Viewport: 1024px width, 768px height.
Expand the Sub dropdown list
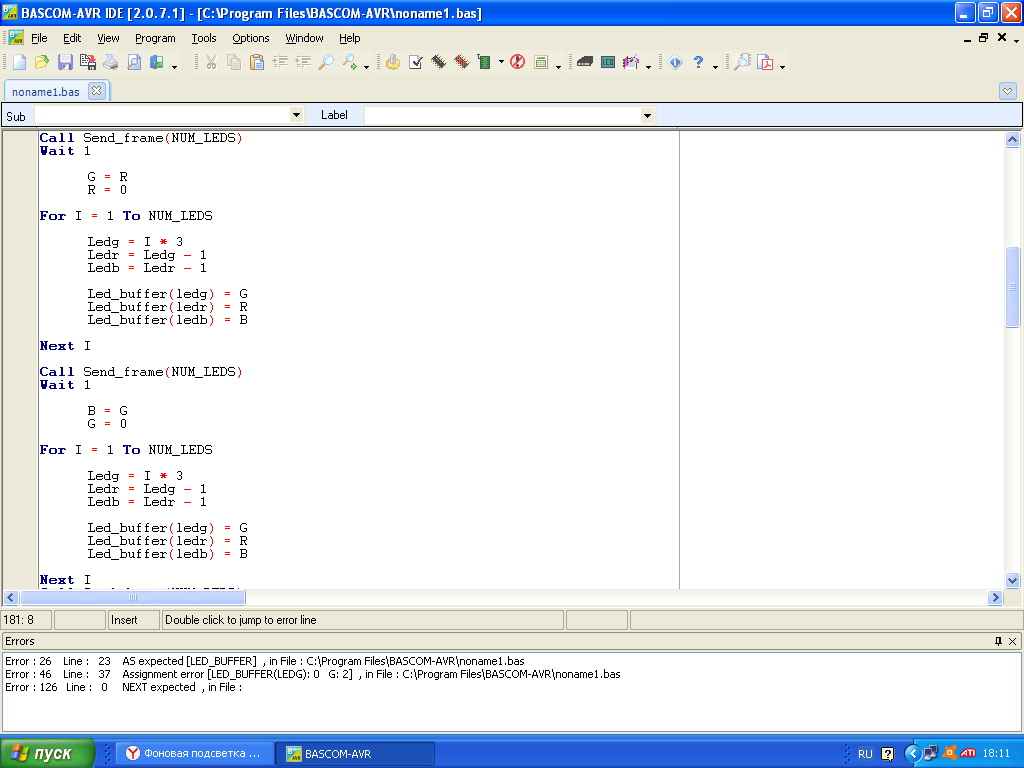295,116
